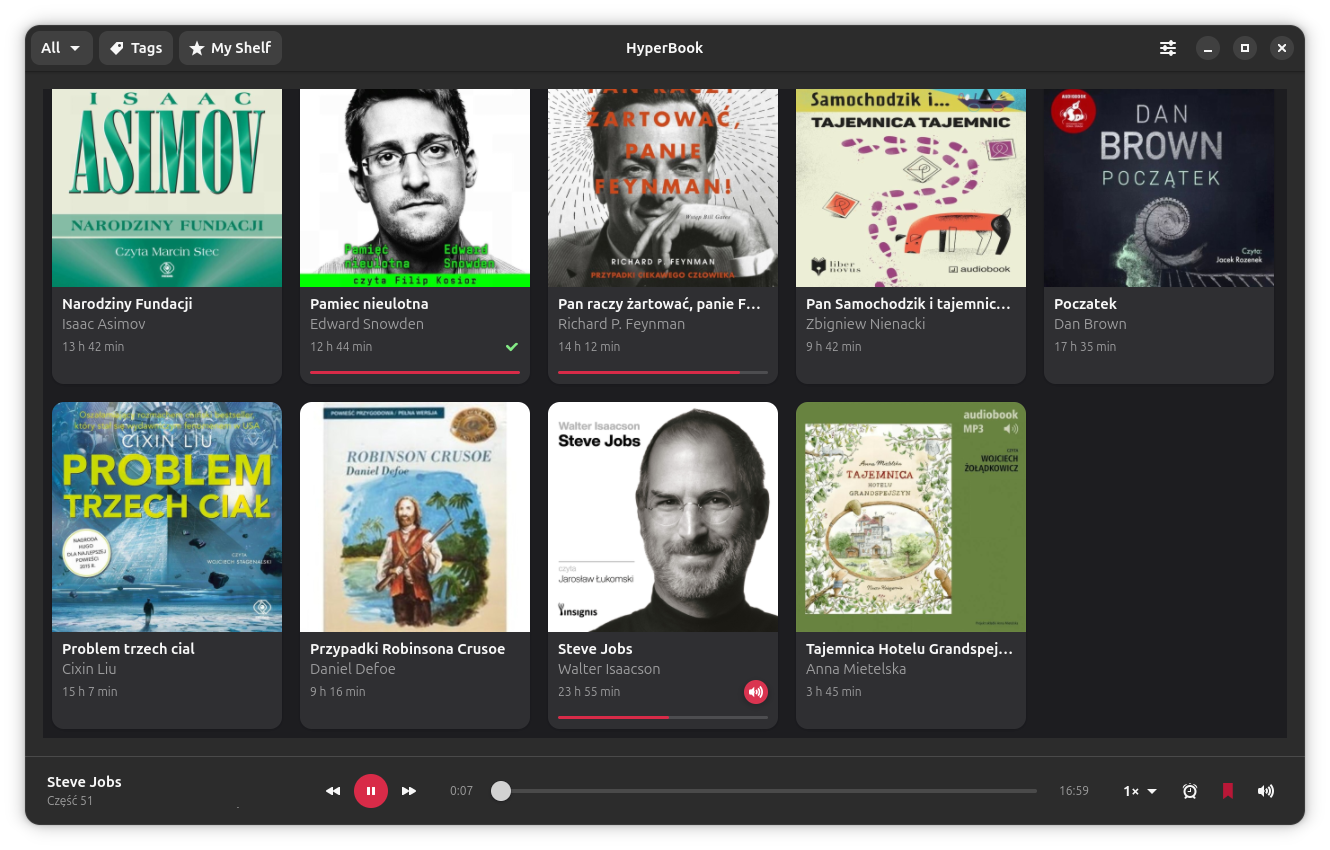Click the Pamiec nieulotna card progress bar
1330x850 pixels.
click(x=415, y=372)
